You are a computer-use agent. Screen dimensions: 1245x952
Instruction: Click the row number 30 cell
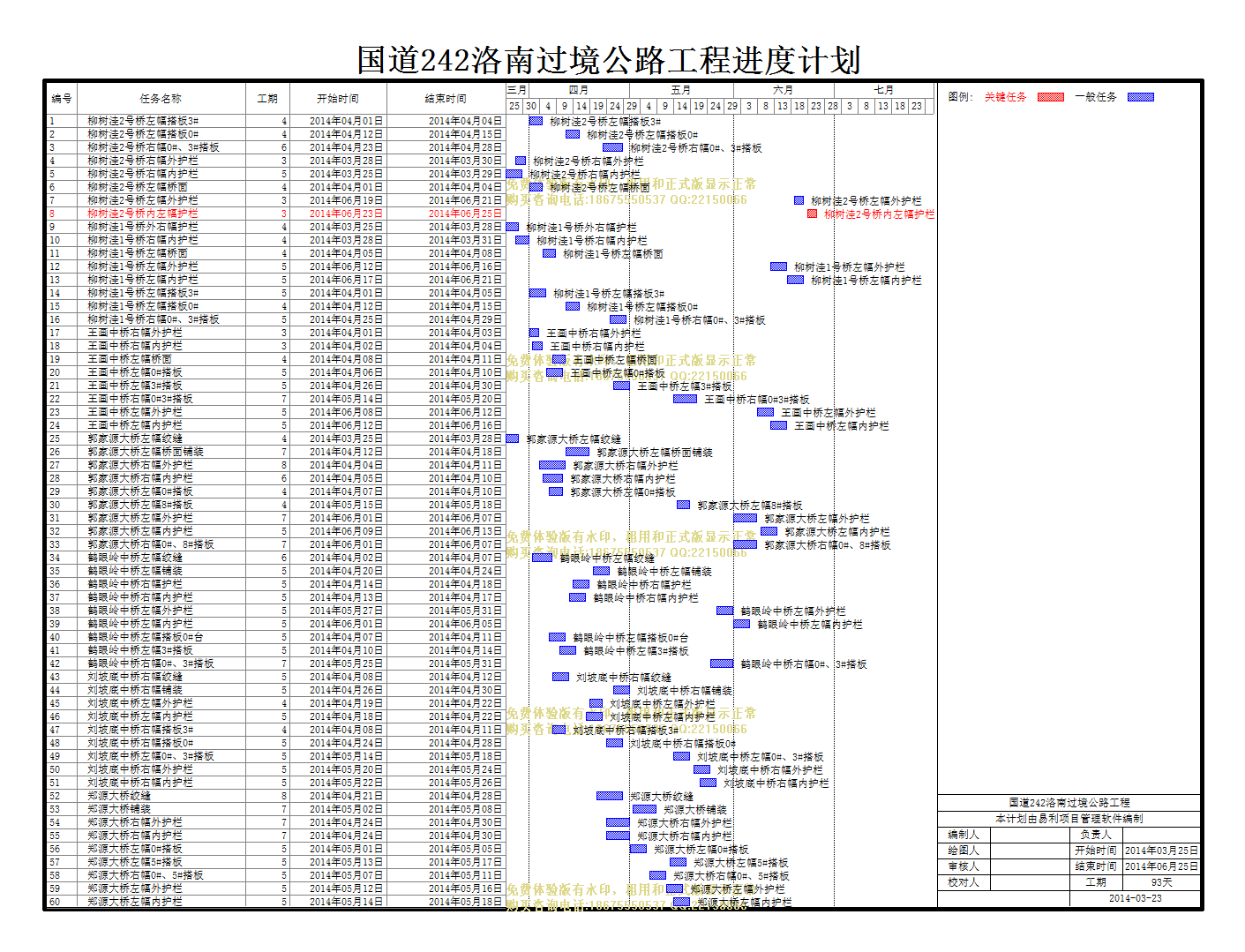point(62,505)
